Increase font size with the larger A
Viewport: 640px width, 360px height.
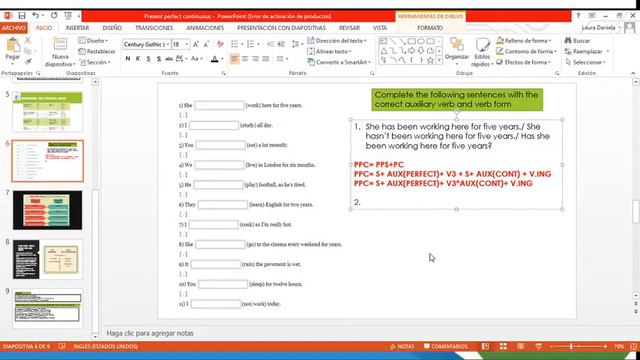coord(196,44)
